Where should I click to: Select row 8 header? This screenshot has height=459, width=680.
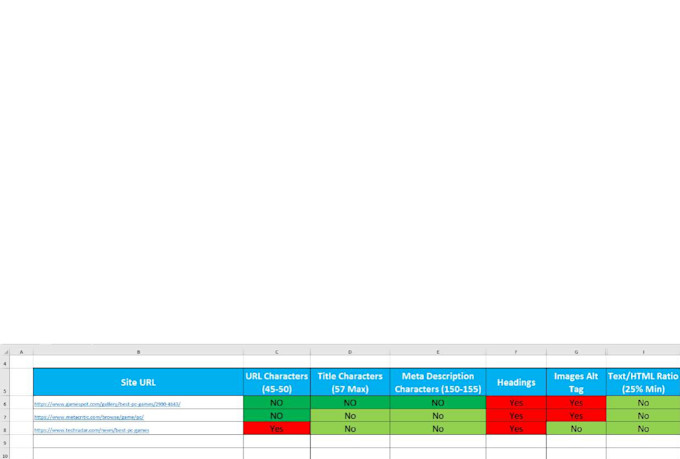coord(5,429)
